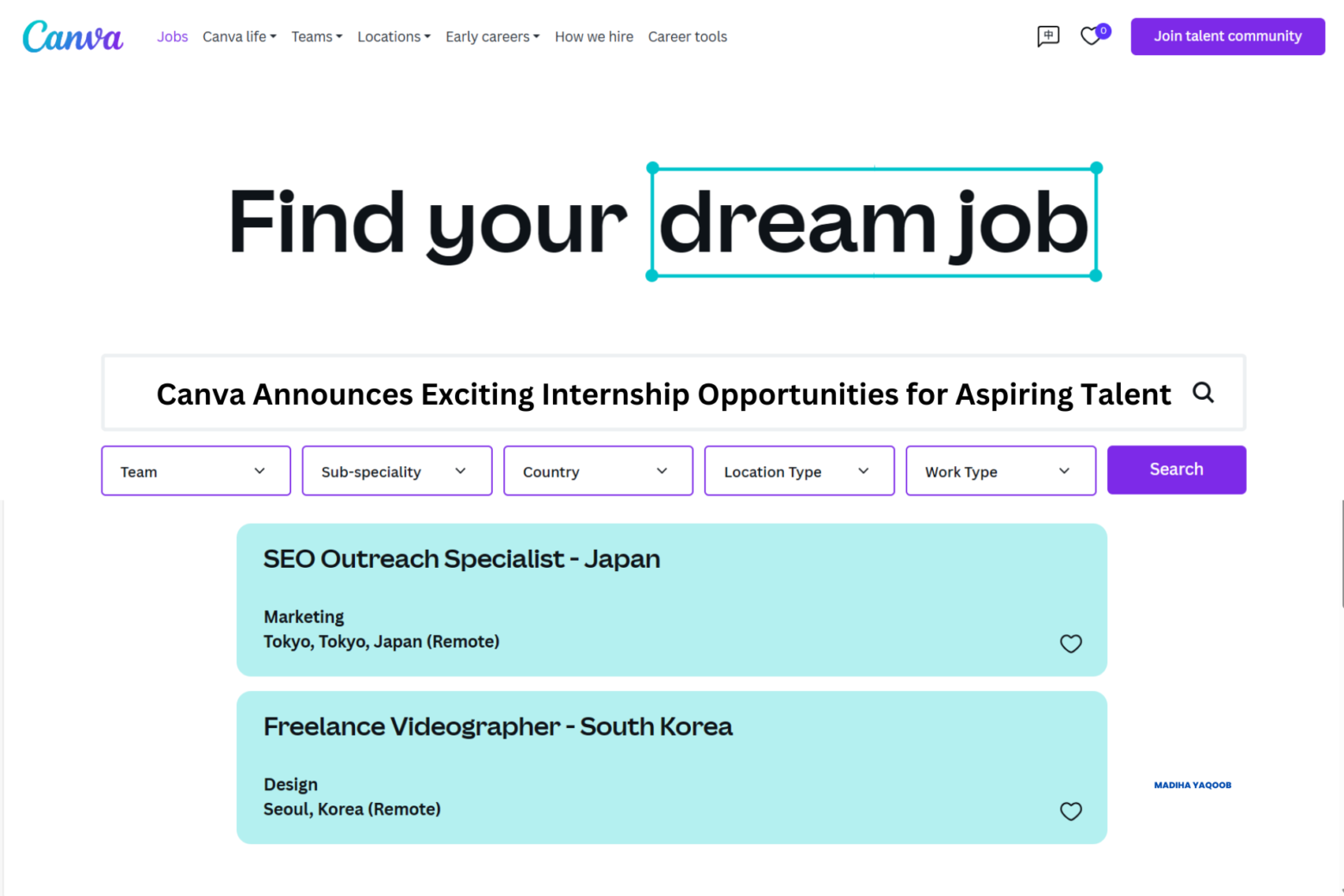Click the Team dropdown chevron icon
Image resolution: width=1344 pixels, height=896 pixels.
point(259,470)
